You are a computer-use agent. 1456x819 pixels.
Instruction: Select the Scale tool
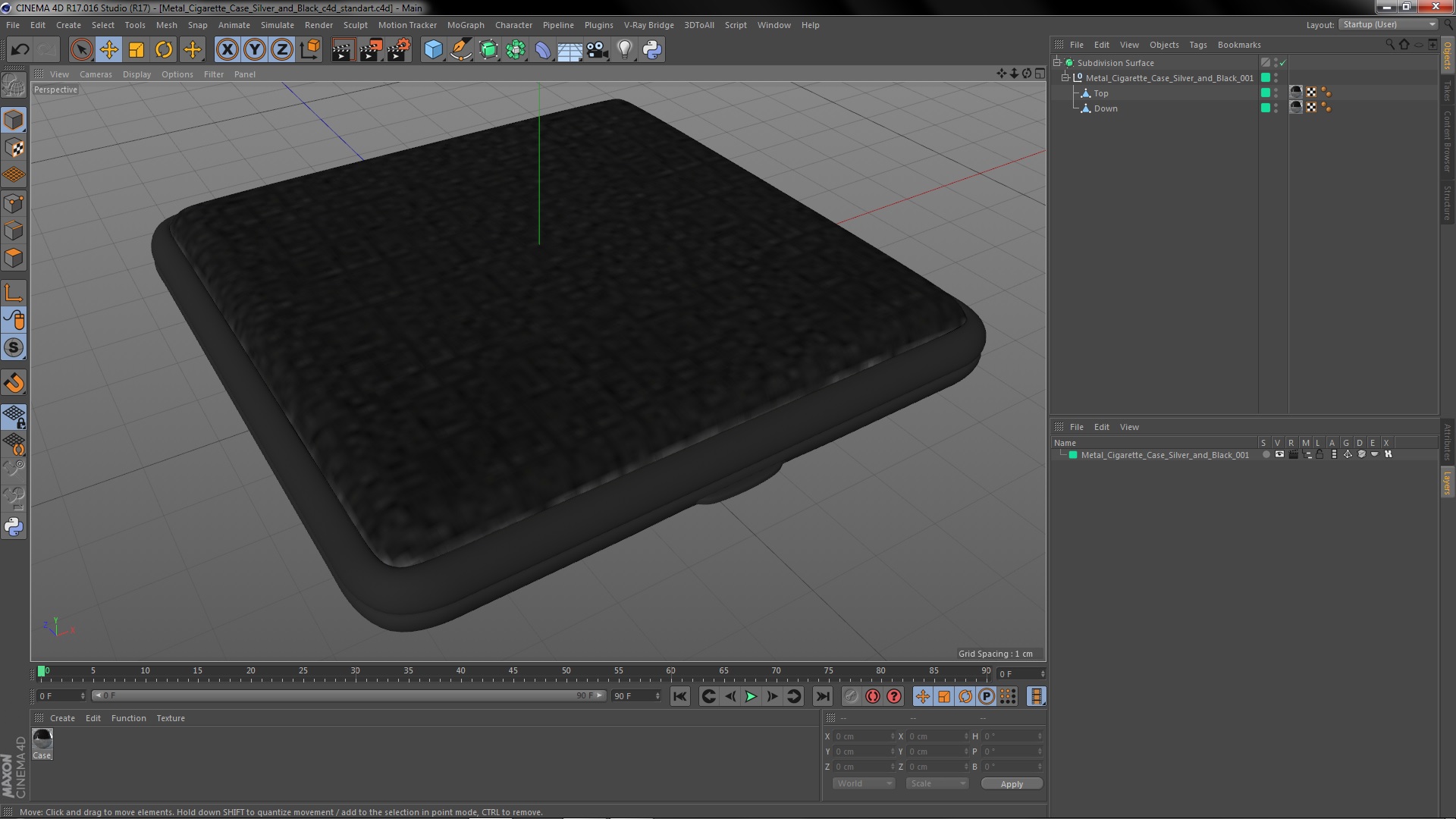(x=136, y=50)
